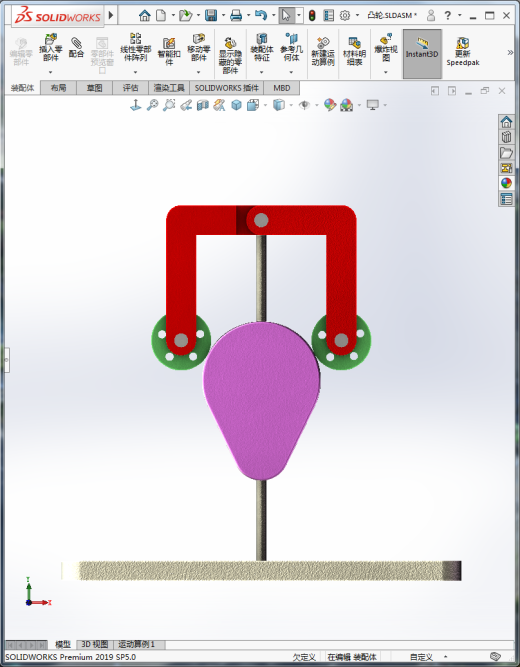
Task: Open the Motion Study 1 (运动算例1) tab
Action: pyautogui.click(x=136, y=644)
